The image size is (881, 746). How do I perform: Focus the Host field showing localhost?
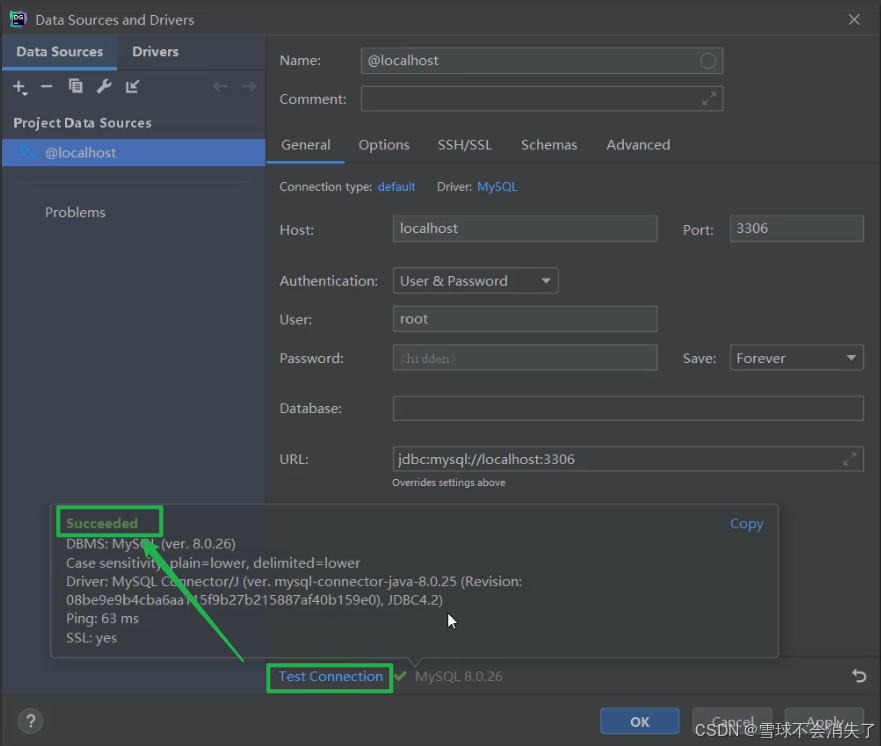click(x=525, y=229)
